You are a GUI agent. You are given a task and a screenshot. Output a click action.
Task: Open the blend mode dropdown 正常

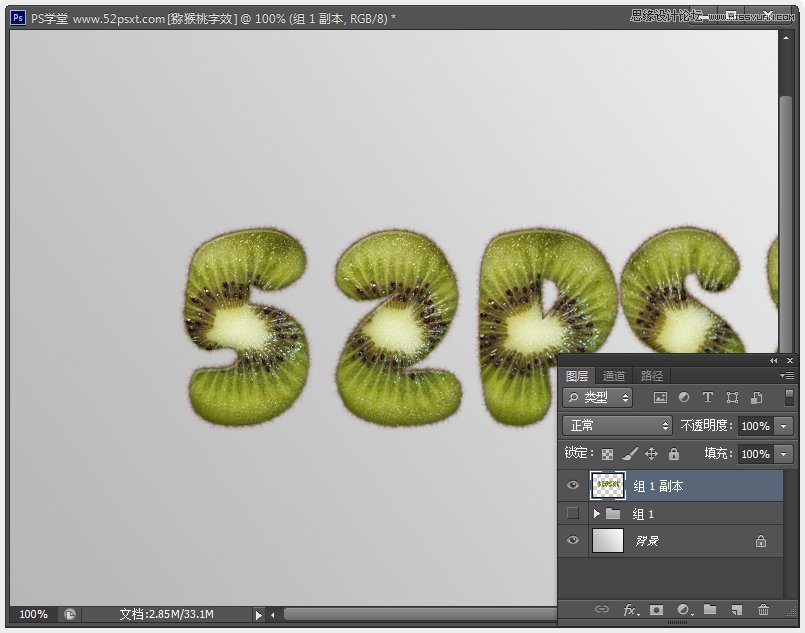click(x=618, y=426)
